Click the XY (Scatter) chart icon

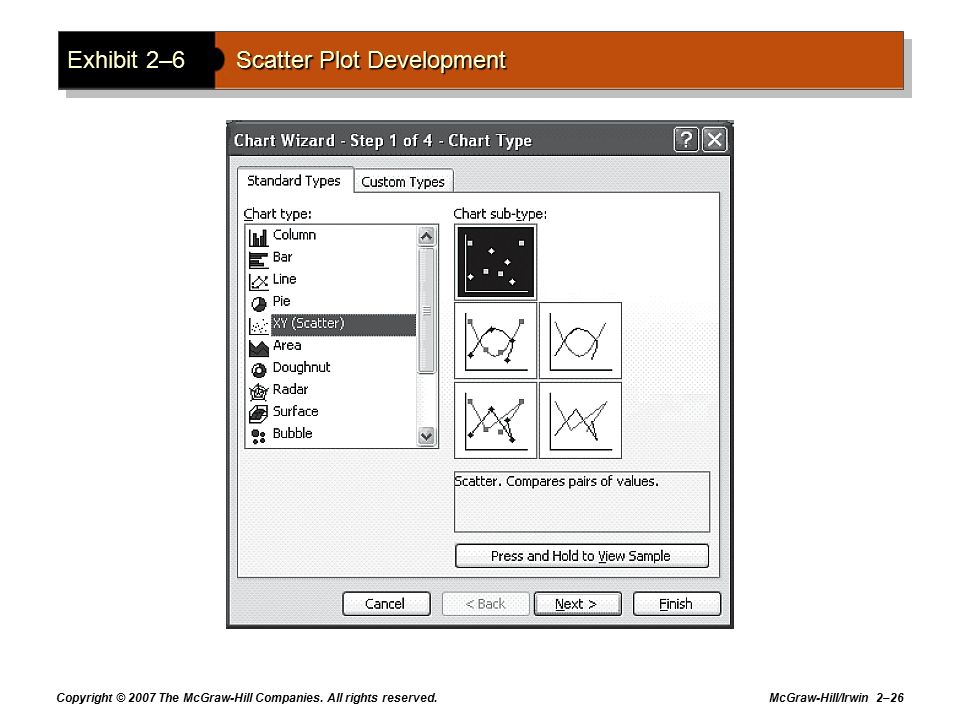coord(258,326)
